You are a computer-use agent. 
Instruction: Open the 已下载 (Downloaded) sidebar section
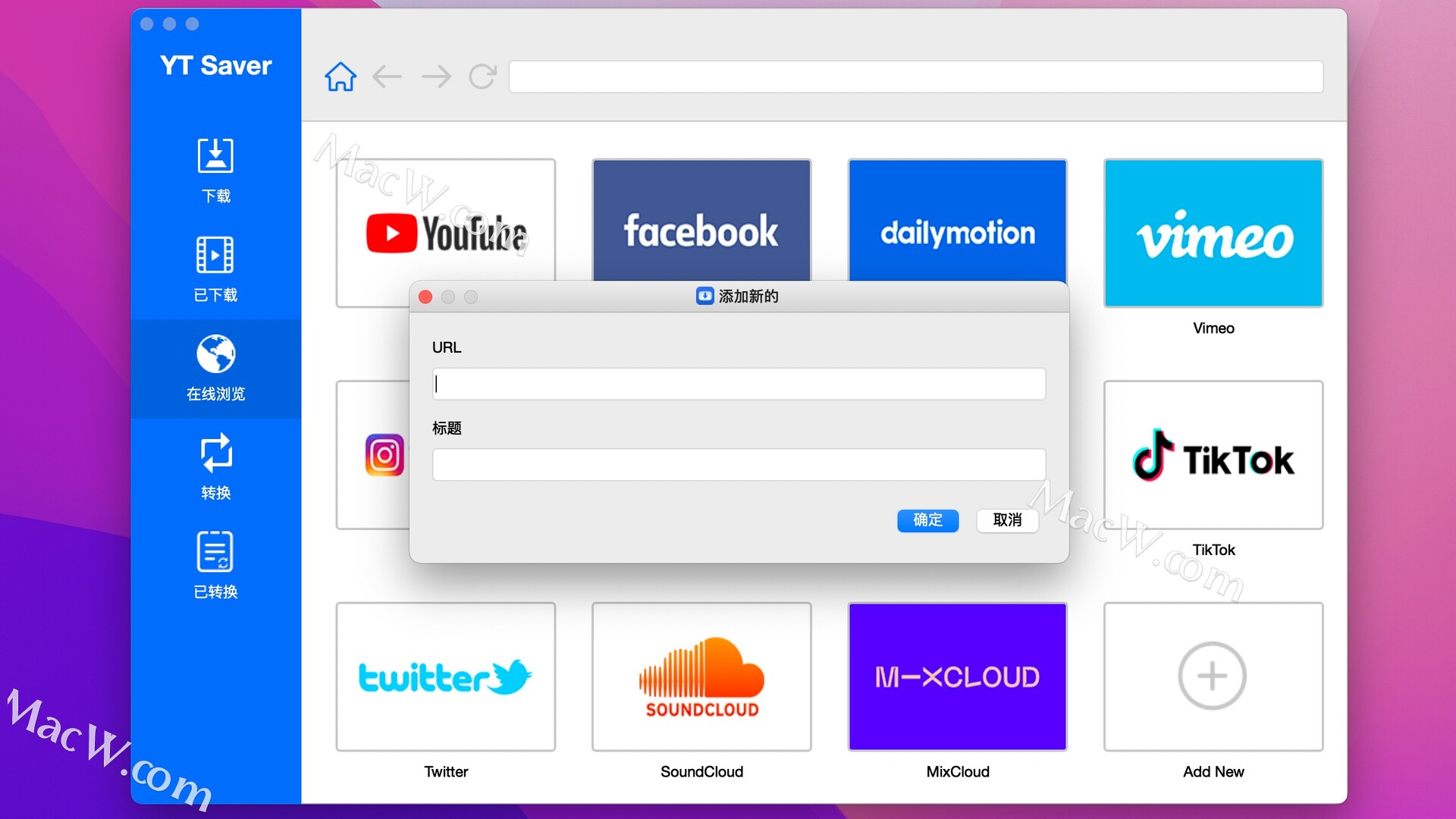click(x=215, y=269)
